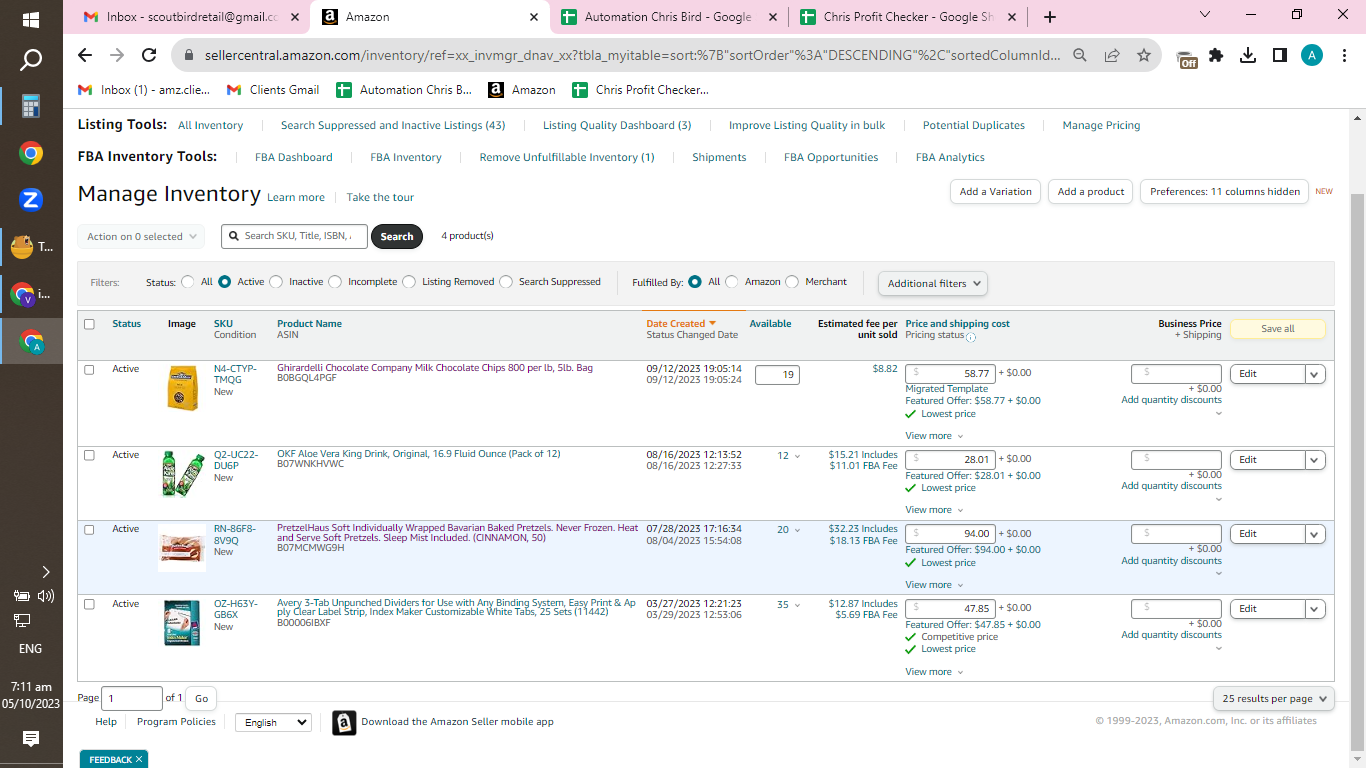The image size is (1366, 768).
Task: Expand available quantity chevron showing 12
Action: pos(797,456)
